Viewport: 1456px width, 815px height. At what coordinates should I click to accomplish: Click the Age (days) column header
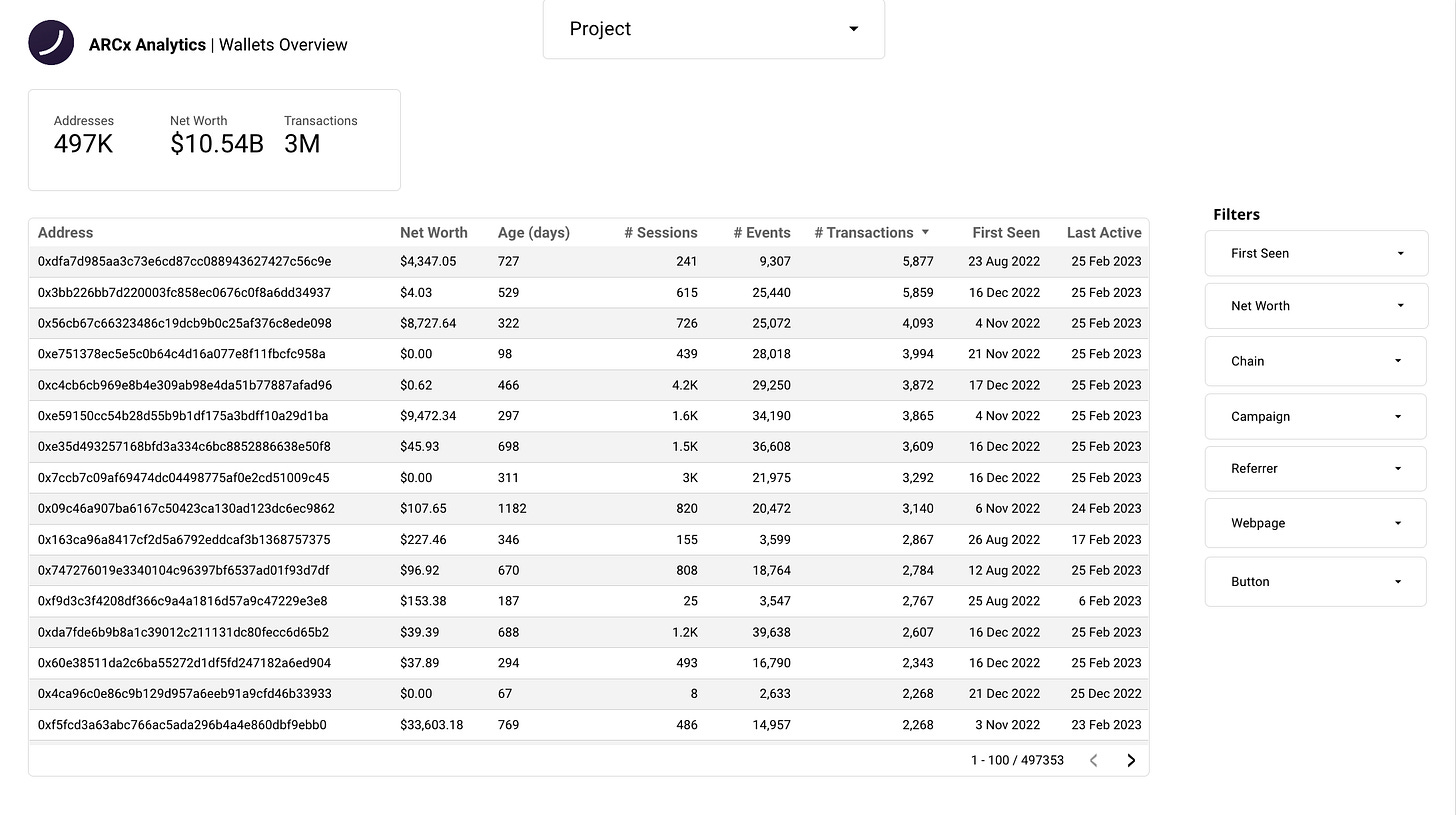(534, 232)
